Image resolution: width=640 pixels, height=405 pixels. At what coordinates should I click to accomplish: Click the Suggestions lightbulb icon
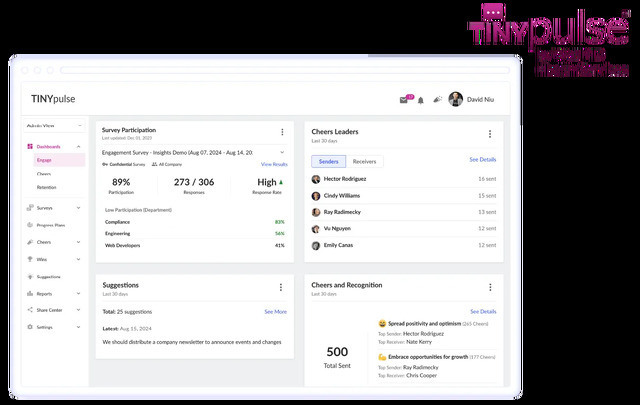[x=30, y=277]
